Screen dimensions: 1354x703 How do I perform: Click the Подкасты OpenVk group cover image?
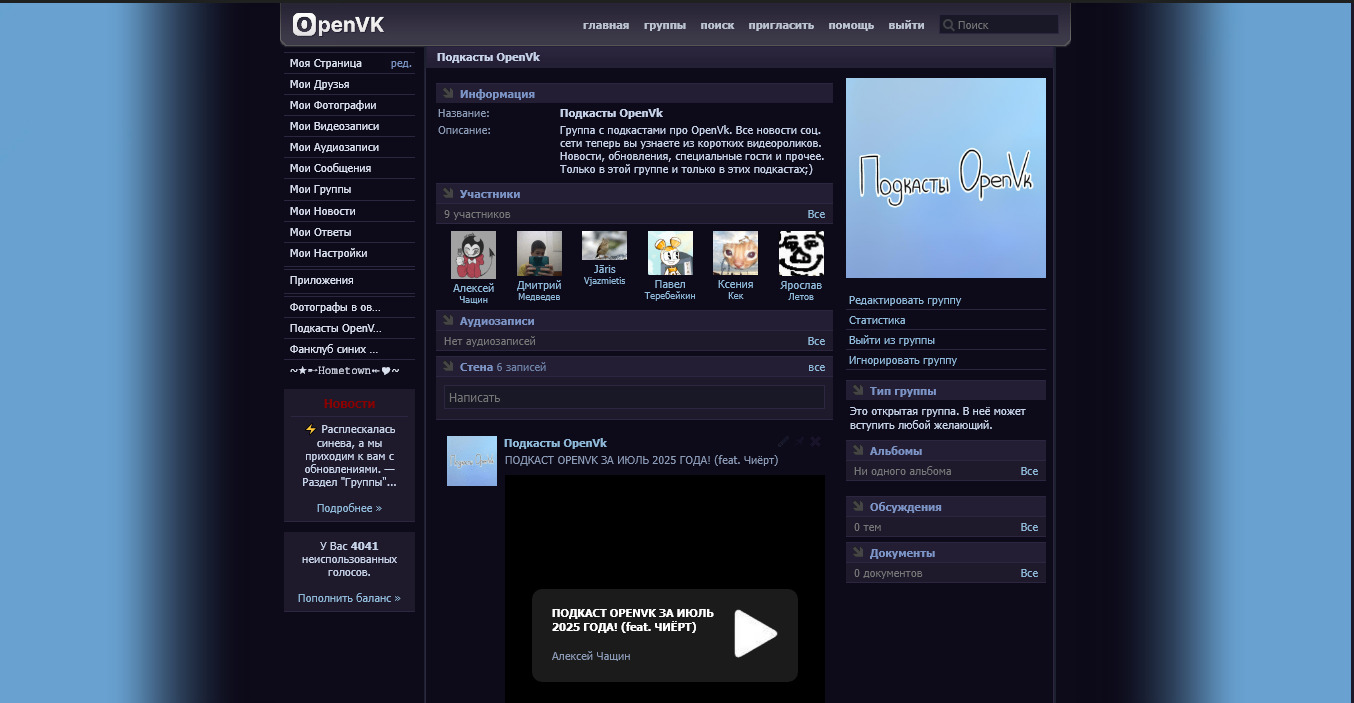click(945, 178)
